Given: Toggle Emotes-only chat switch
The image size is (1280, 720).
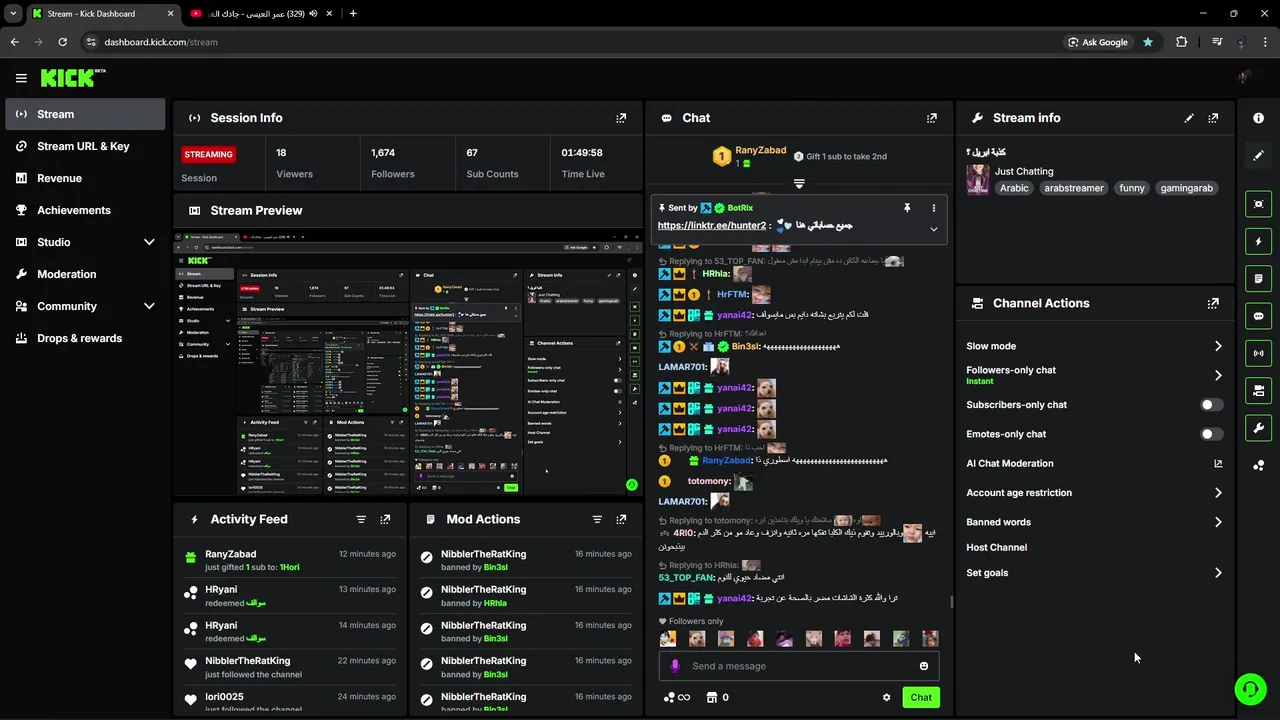Looking at the screenshot, I should point(1211,434).
